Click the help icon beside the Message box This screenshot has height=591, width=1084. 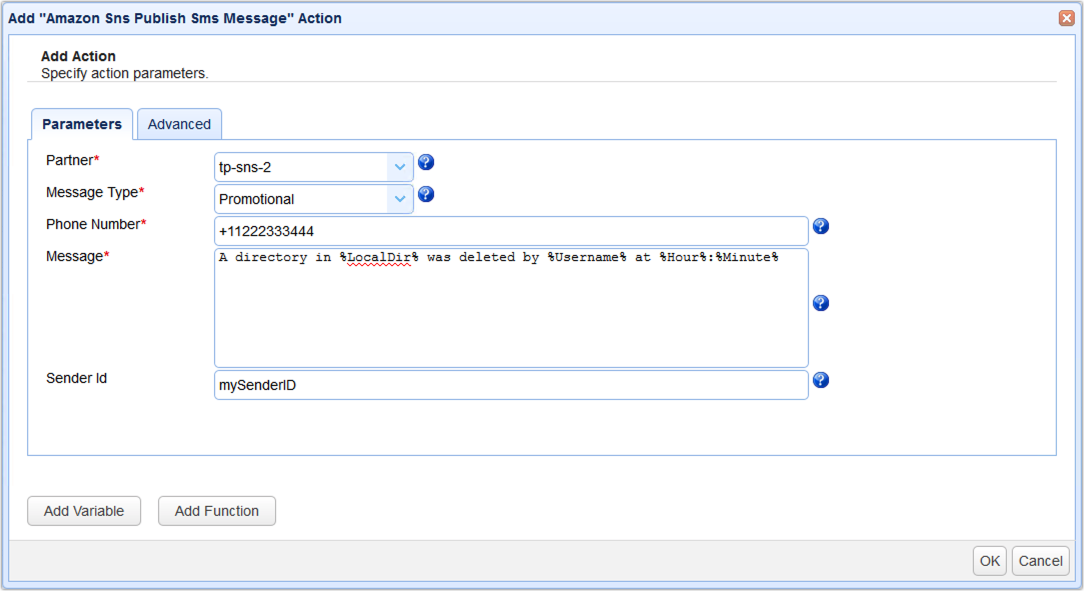pyautogui.click(x=821, y=303)
